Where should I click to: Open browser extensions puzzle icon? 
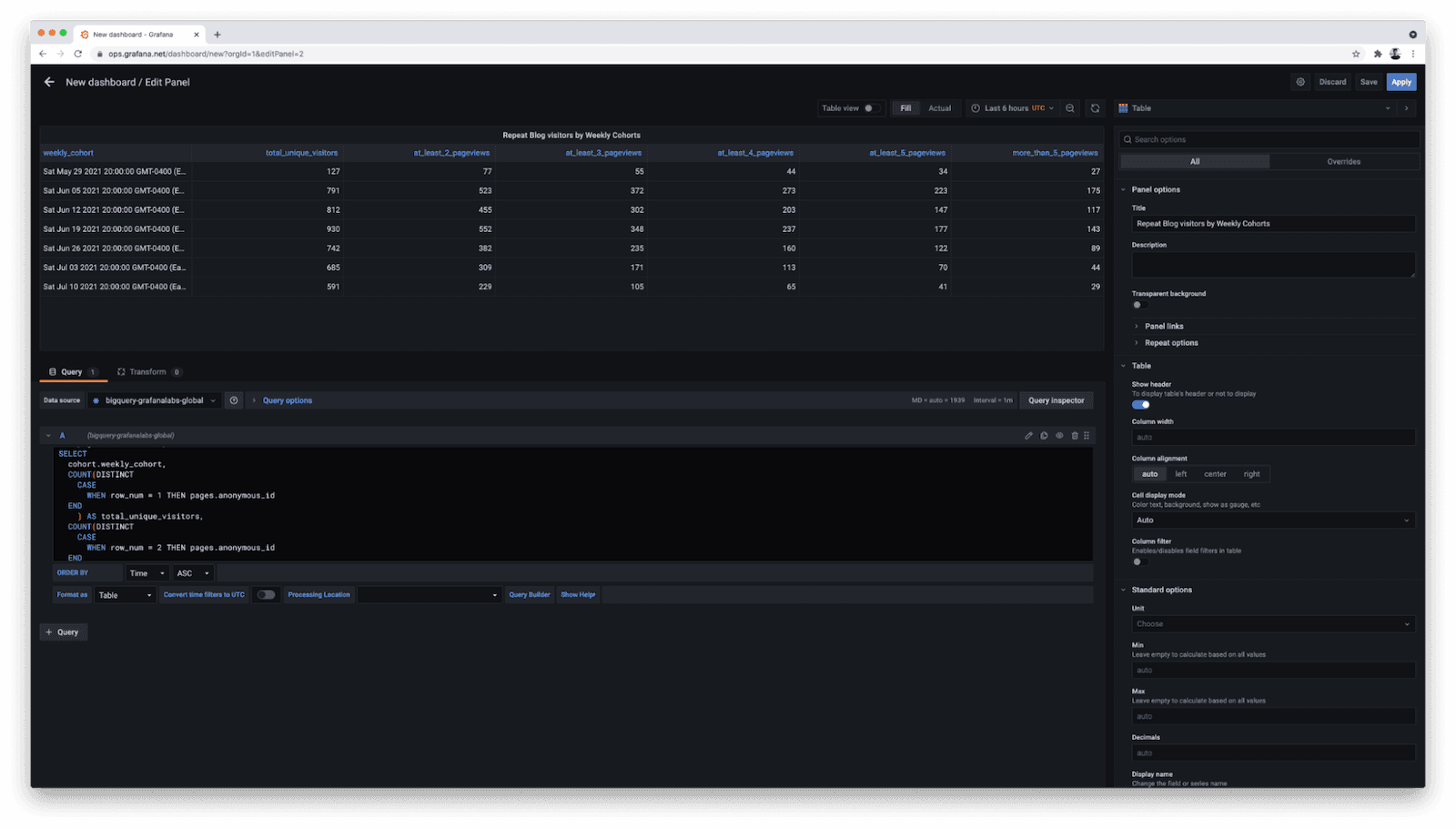click(1378, 54)
